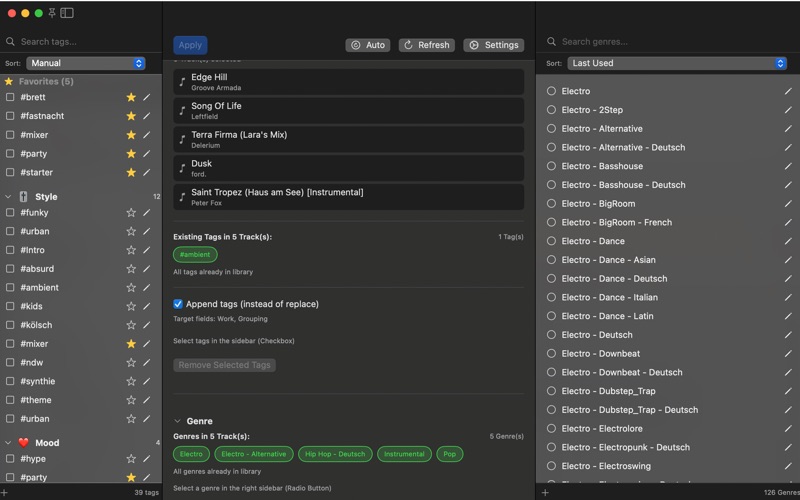
Task: Pick Electro - Downbeat radio button
Action: (x=551, y=354)
